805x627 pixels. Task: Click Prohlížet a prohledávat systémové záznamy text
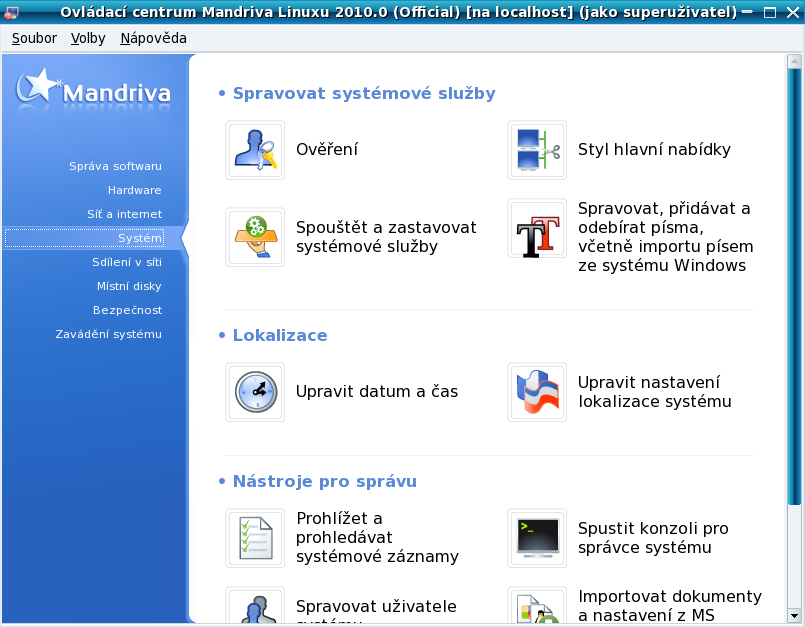pyautogui.click(x=377, y=538)
